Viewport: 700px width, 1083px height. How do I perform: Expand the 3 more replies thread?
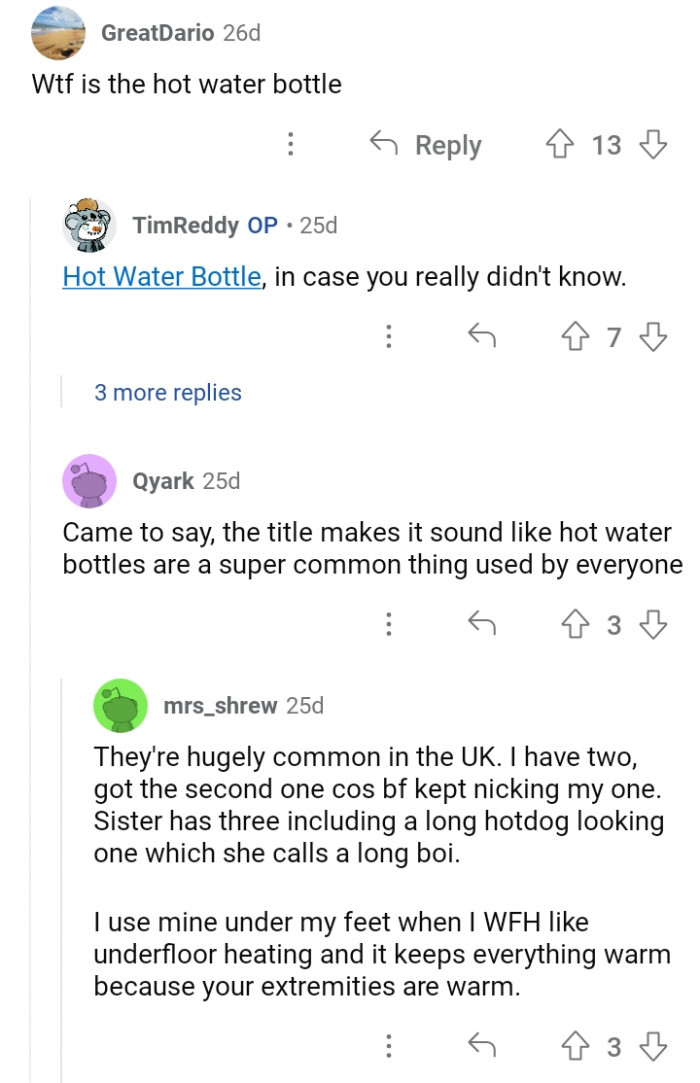click(x=167, y=392)
